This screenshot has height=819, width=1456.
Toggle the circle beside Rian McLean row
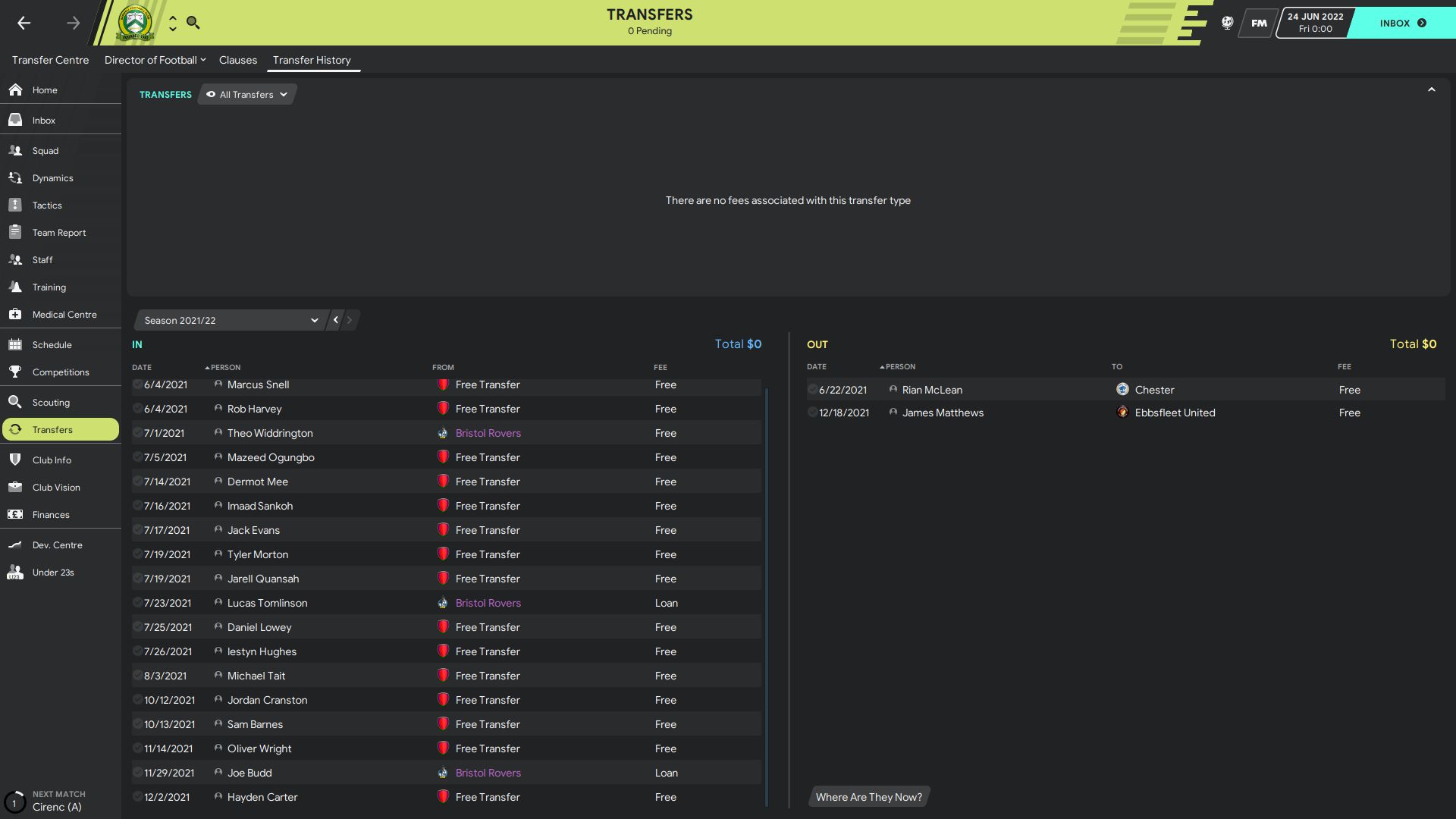(813, 390)
